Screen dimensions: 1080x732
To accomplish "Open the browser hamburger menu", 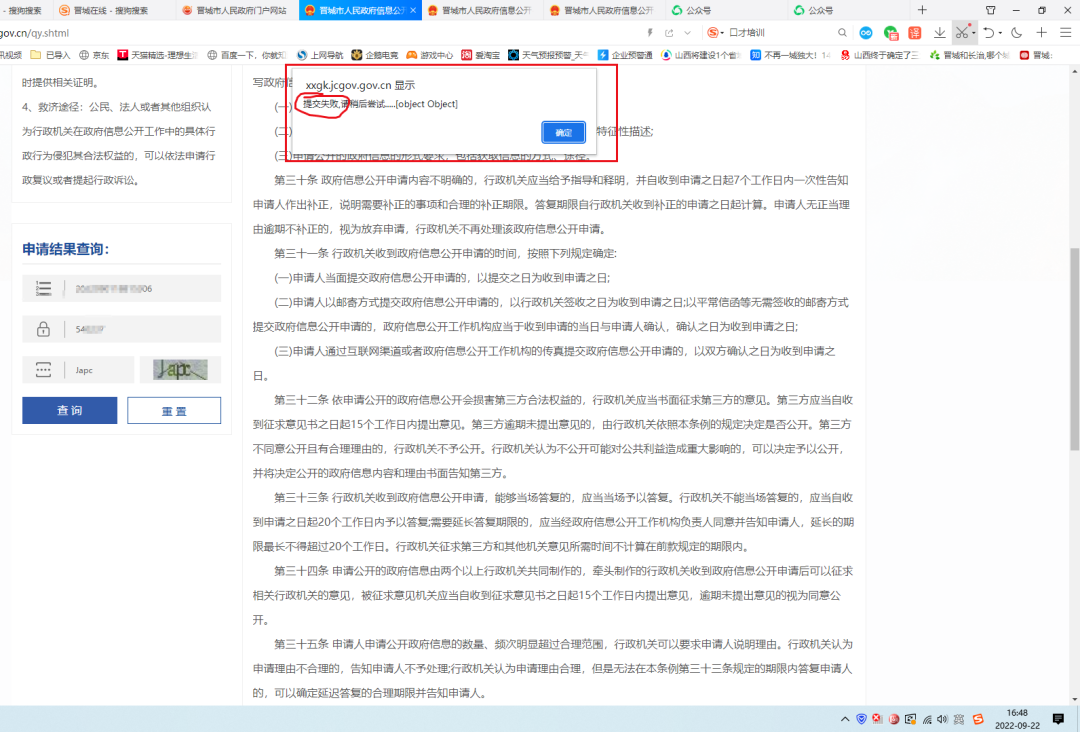I will click(1066, 32).
